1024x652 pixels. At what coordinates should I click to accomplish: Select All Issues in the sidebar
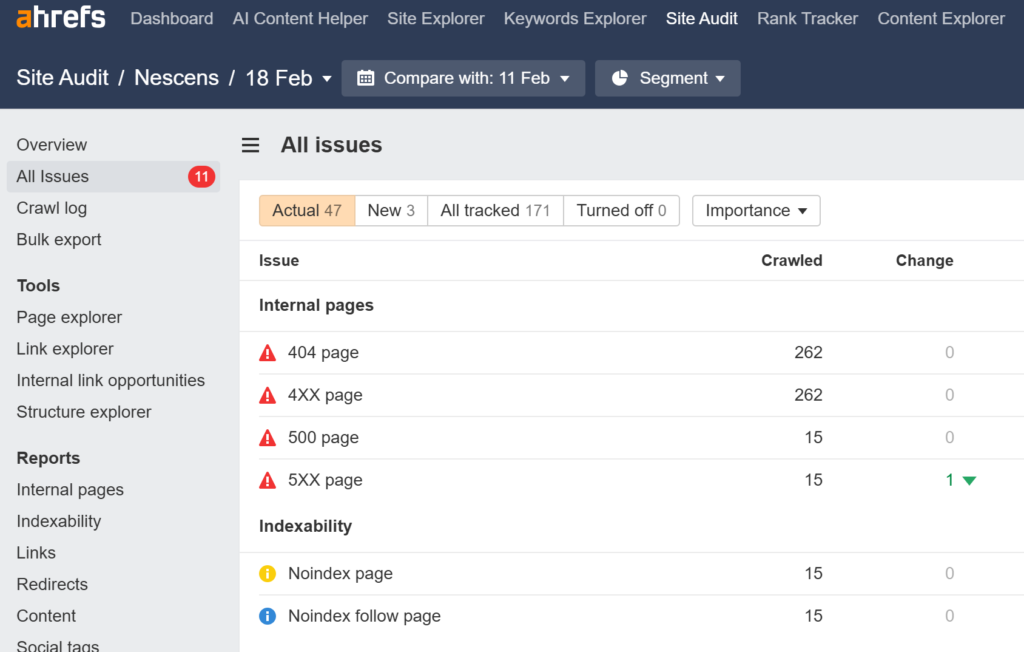click(113, 176)
